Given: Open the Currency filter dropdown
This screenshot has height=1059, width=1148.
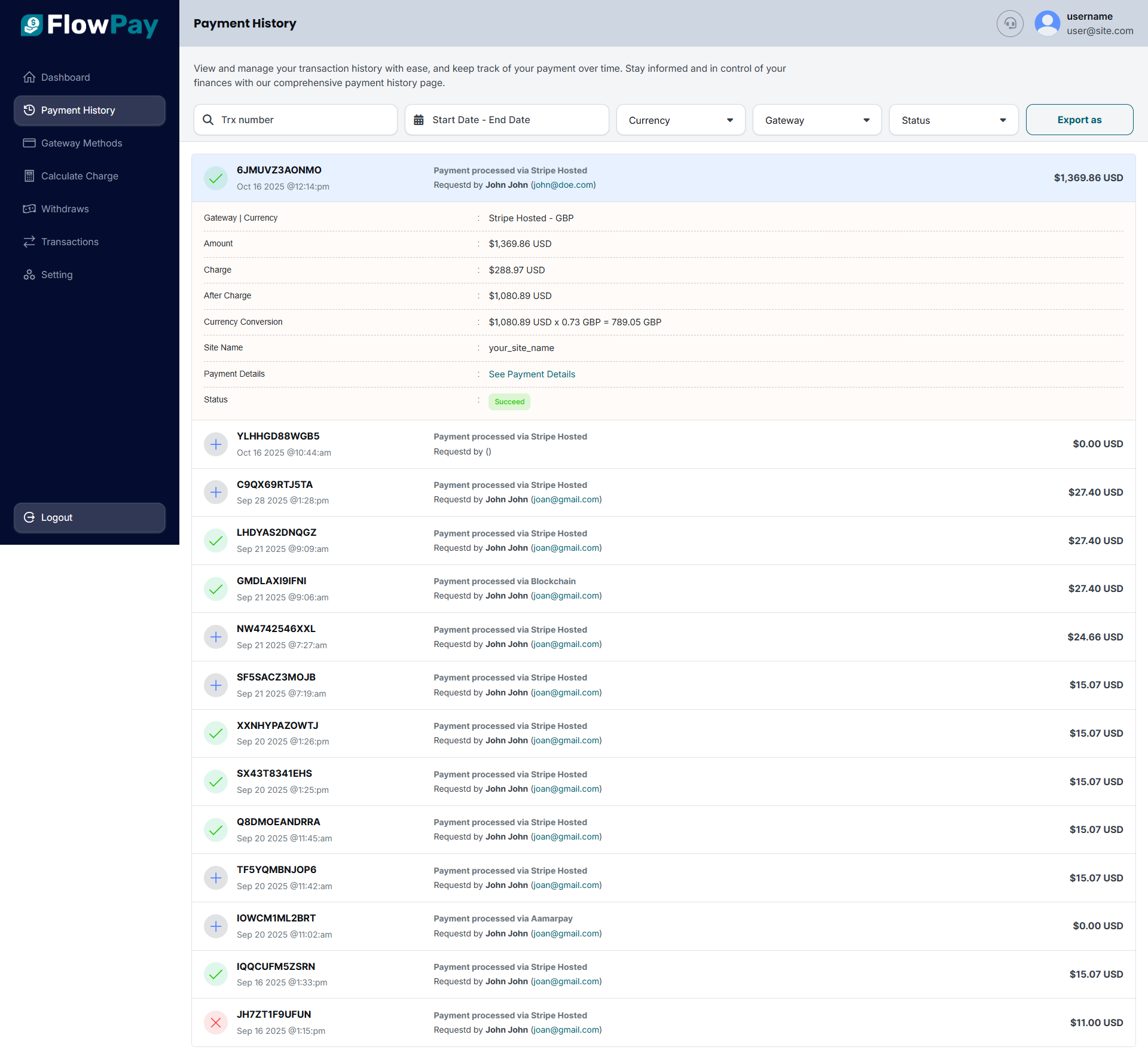Looking at the screenshot, I should (680, 120).
